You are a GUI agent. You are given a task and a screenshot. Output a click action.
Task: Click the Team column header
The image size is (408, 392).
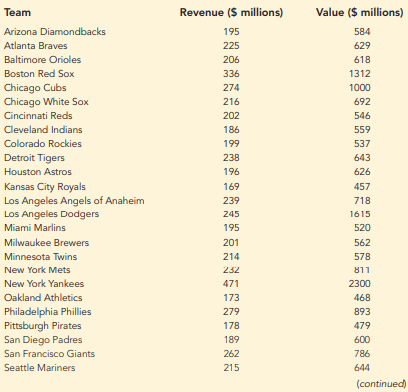tap(17, 12)
